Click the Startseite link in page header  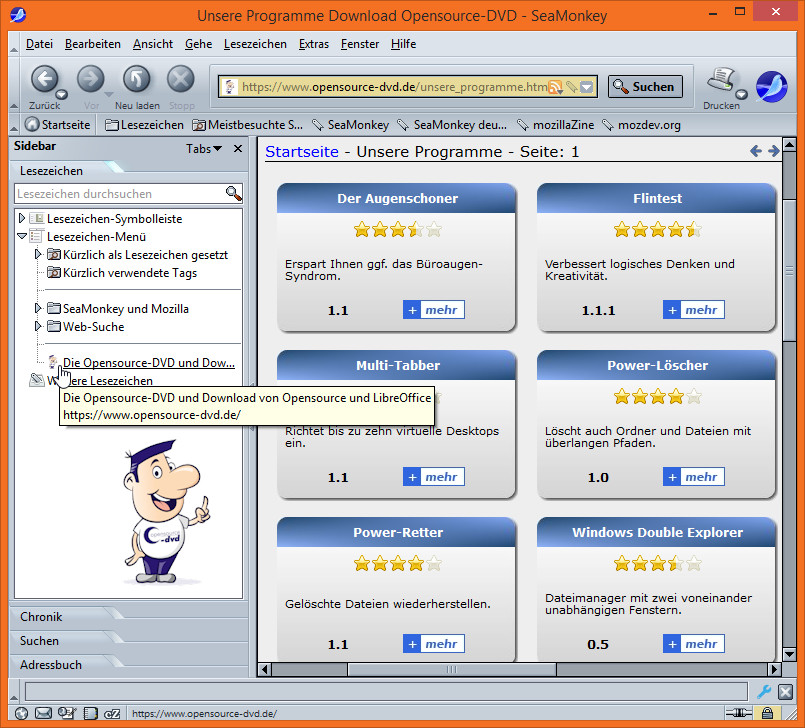point(302,152)
